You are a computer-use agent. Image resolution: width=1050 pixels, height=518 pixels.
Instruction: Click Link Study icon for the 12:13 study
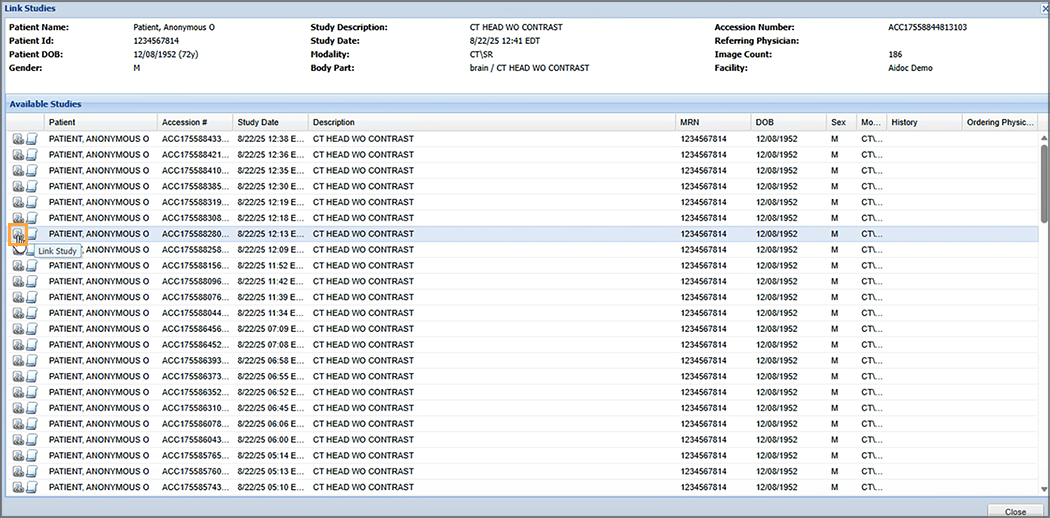(x=18, y=234)
